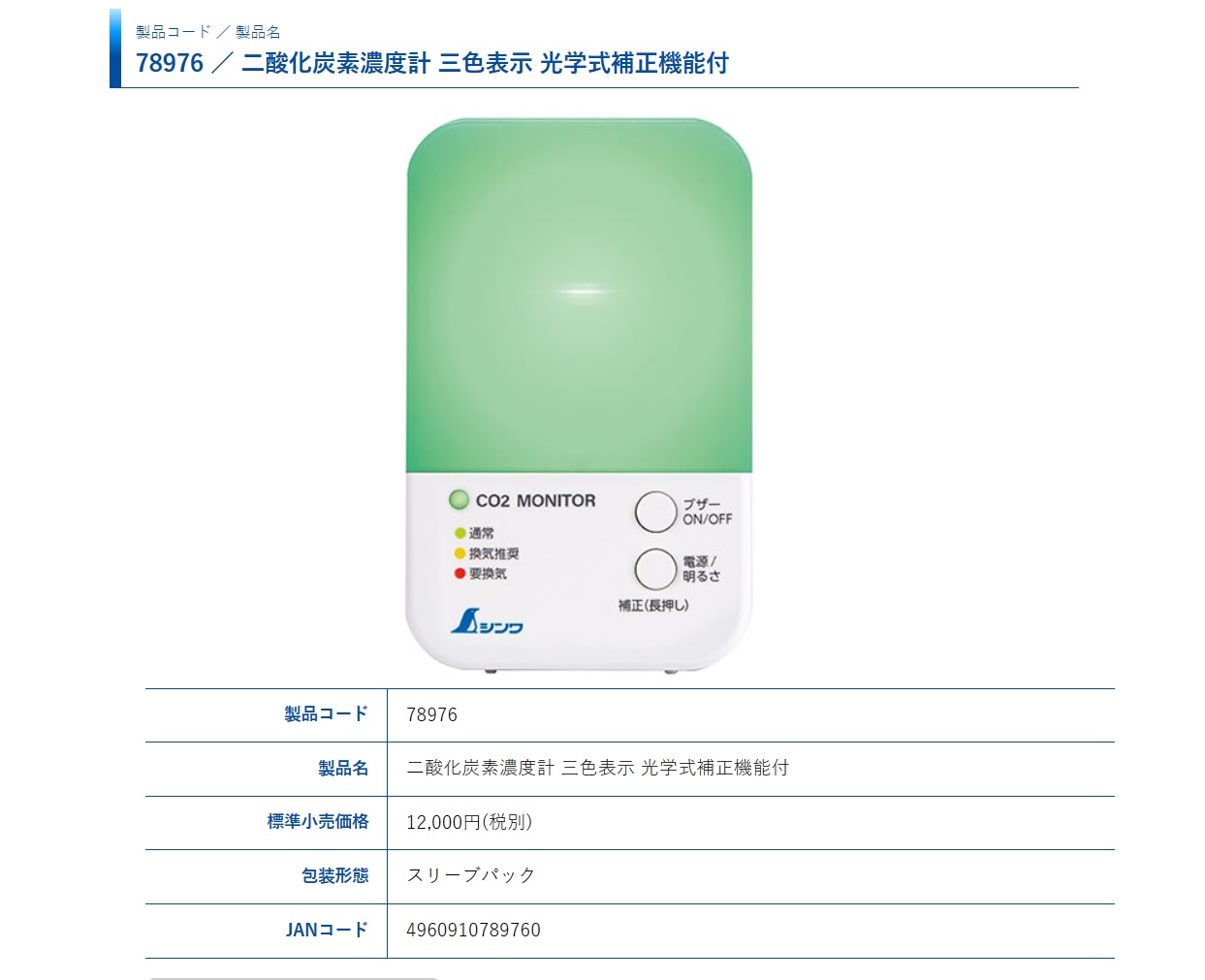Click the power/brightness round button on device

click(655, 569)
